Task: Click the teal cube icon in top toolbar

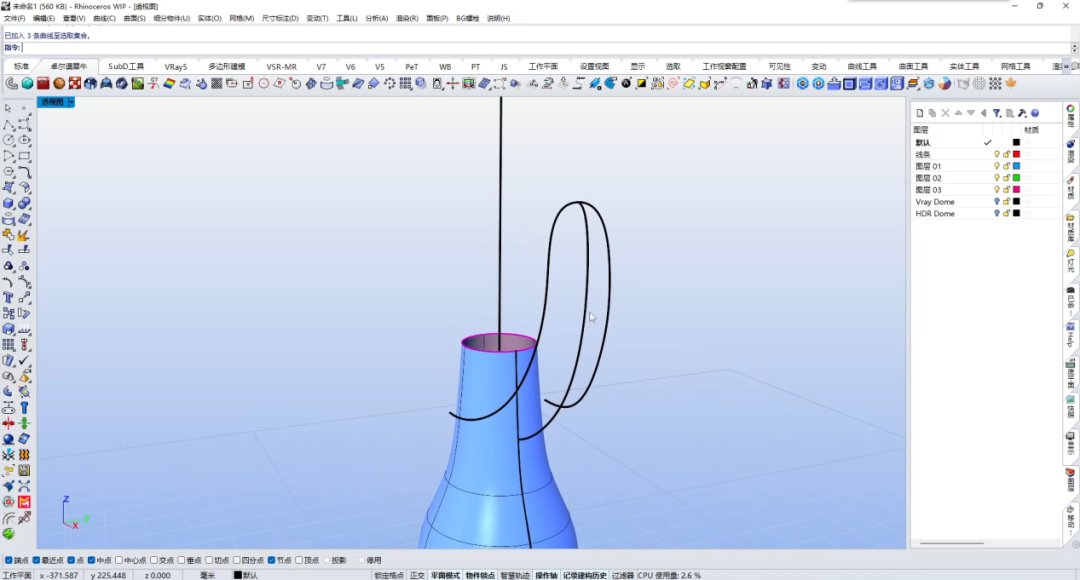Action: click(27, 83)
